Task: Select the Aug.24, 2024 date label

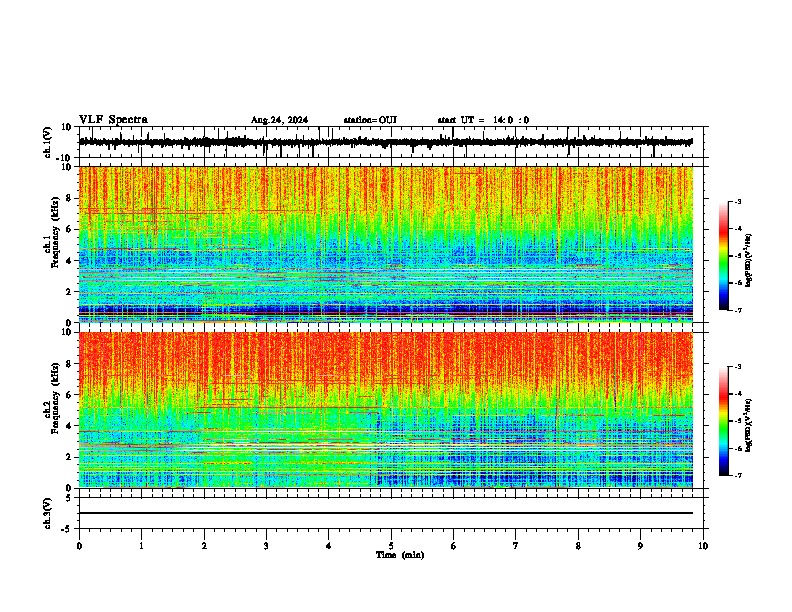Action: [x=279, y=120]
